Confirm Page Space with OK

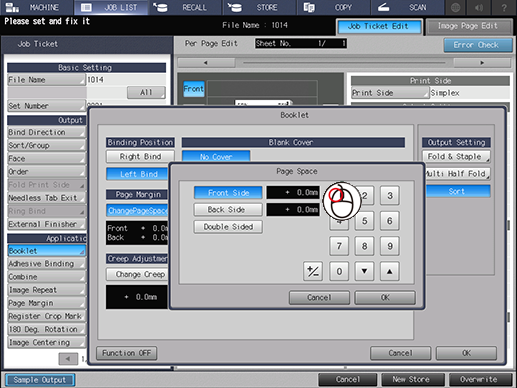point(385,297)
